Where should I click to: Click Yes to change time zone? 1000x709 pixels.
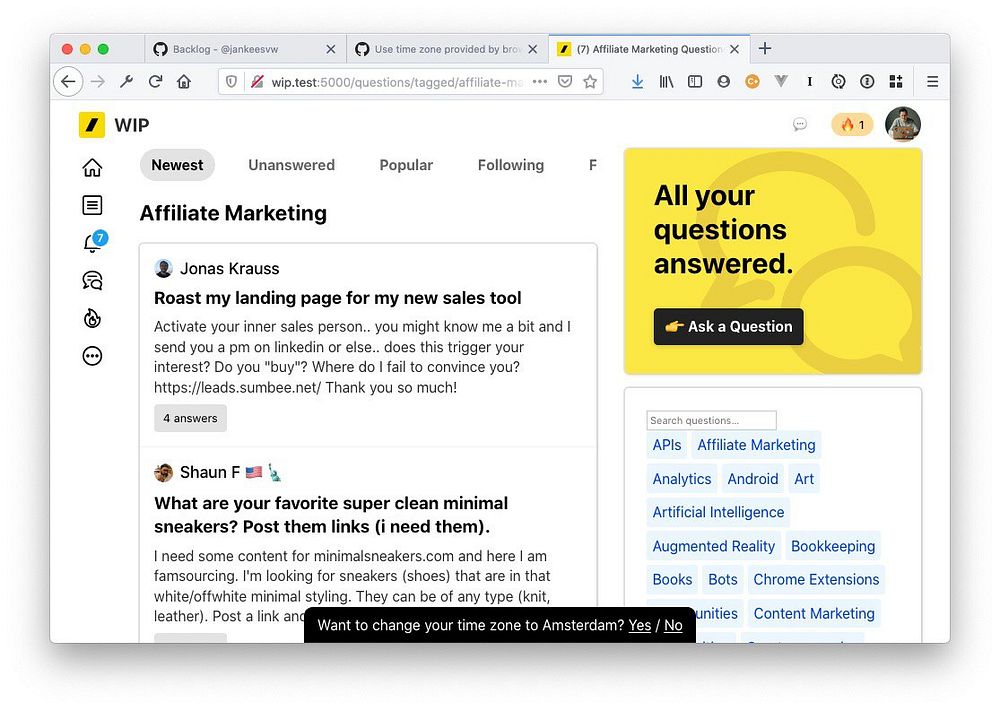pos(639,625)
